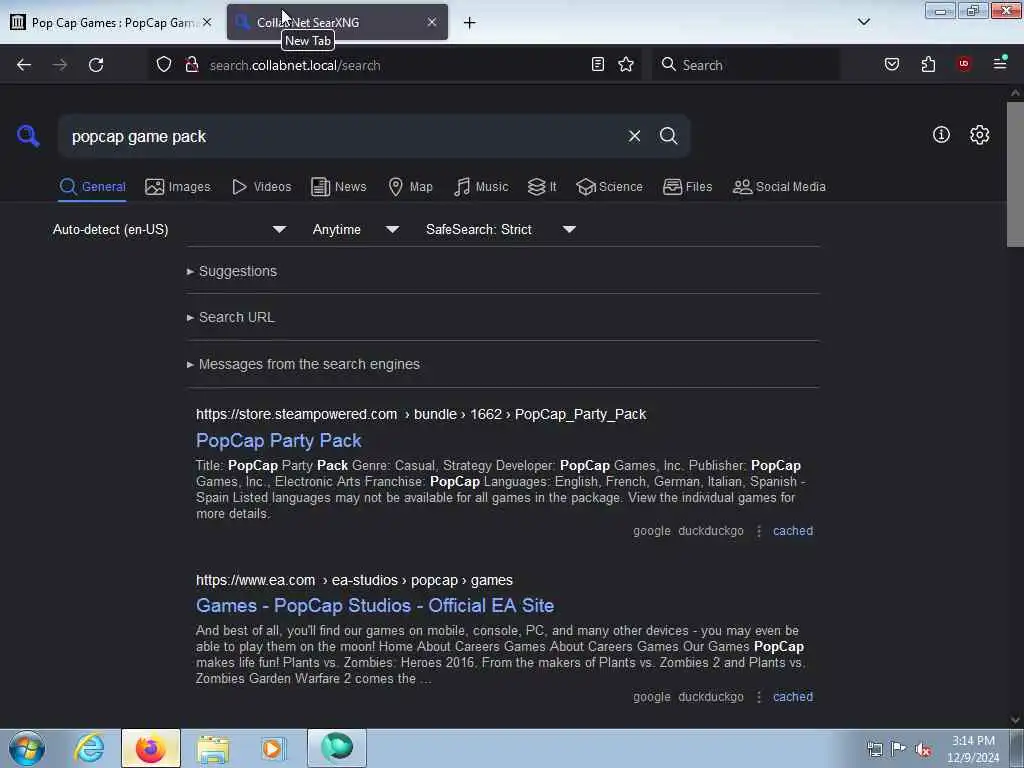This screenshot has width=1024, height=768.
Task: Open cached version of PopCap Party Pack
Action: [793, 531]
